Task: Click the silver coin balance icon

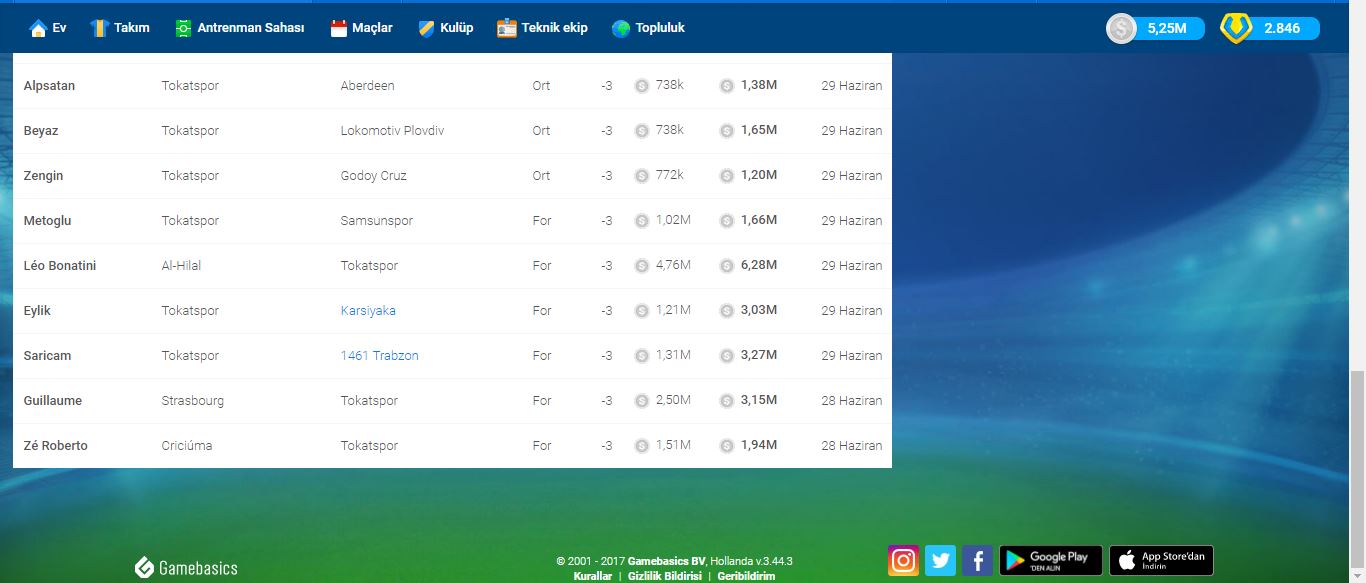Action: tap(1121, 28)
